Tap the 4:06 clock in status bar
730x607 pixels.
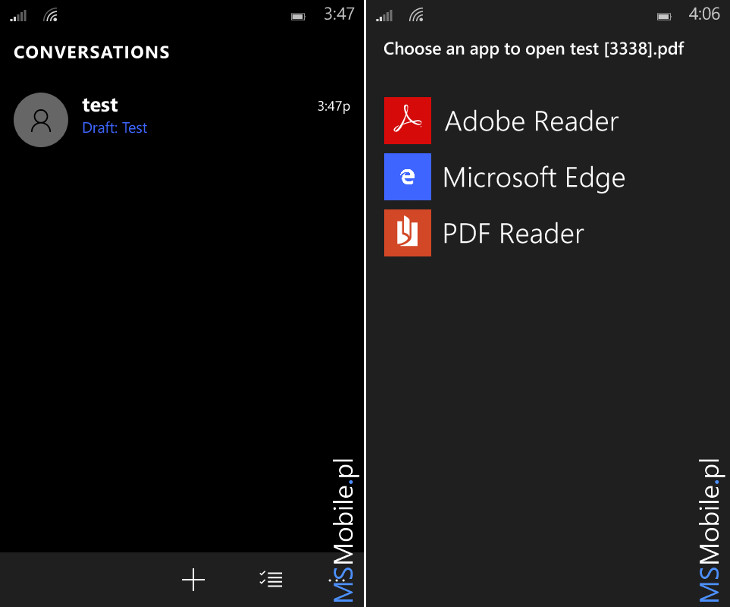click(704, 14)
